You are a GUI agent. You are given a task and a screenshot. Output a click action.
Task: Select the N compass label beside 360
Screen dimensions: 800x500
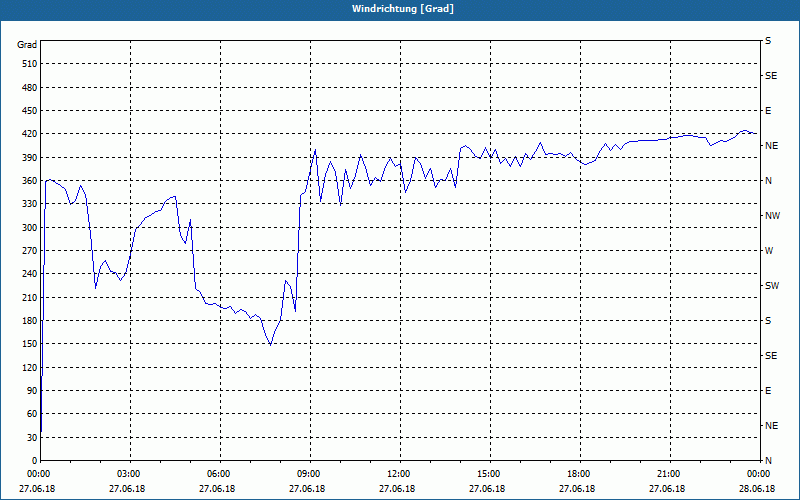[769, 181]
